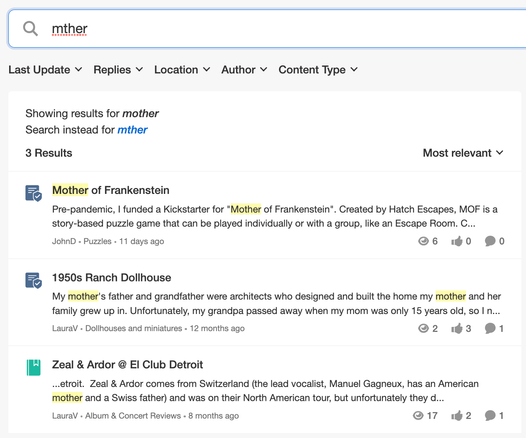Click the verified document icon beside Mother of Frankenstein
The width and height of the screenshot is (526, 438).
click(34, 193)
